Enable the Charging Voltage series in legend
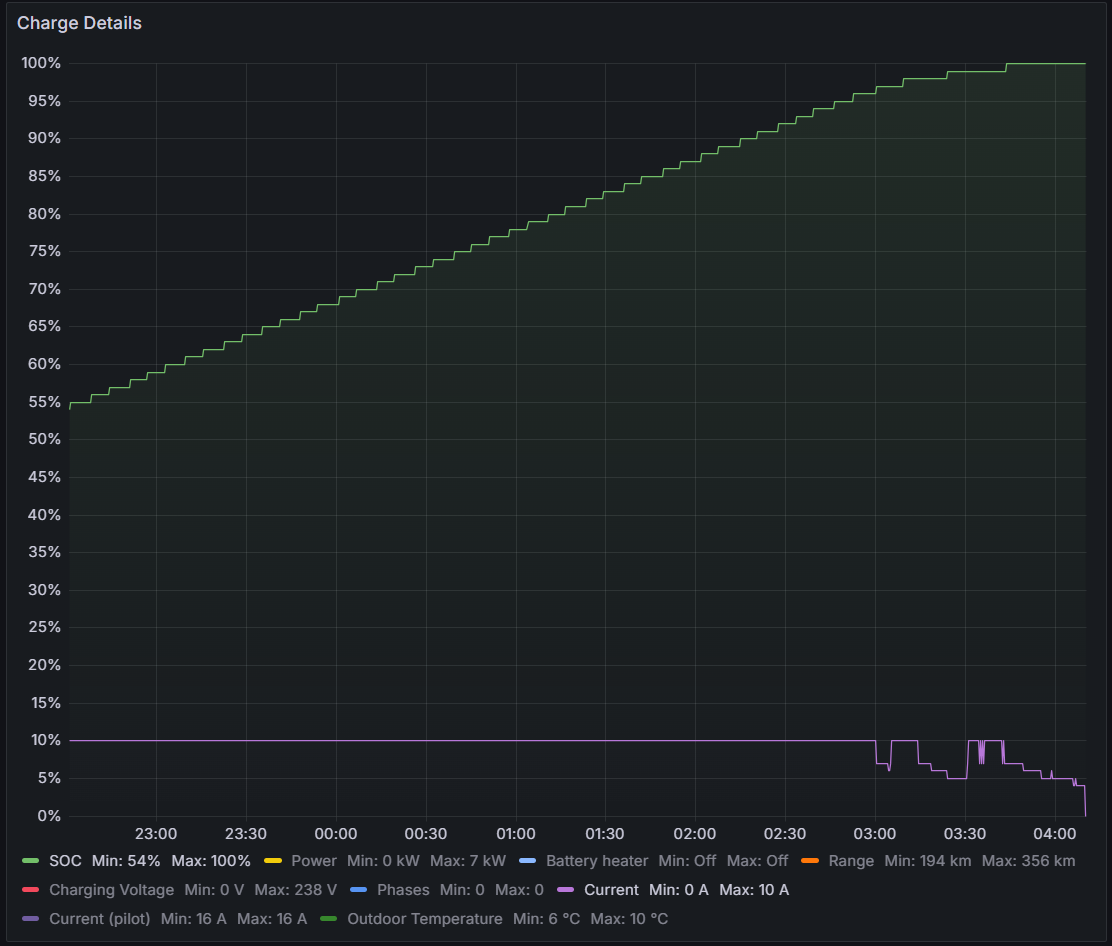 111,890
